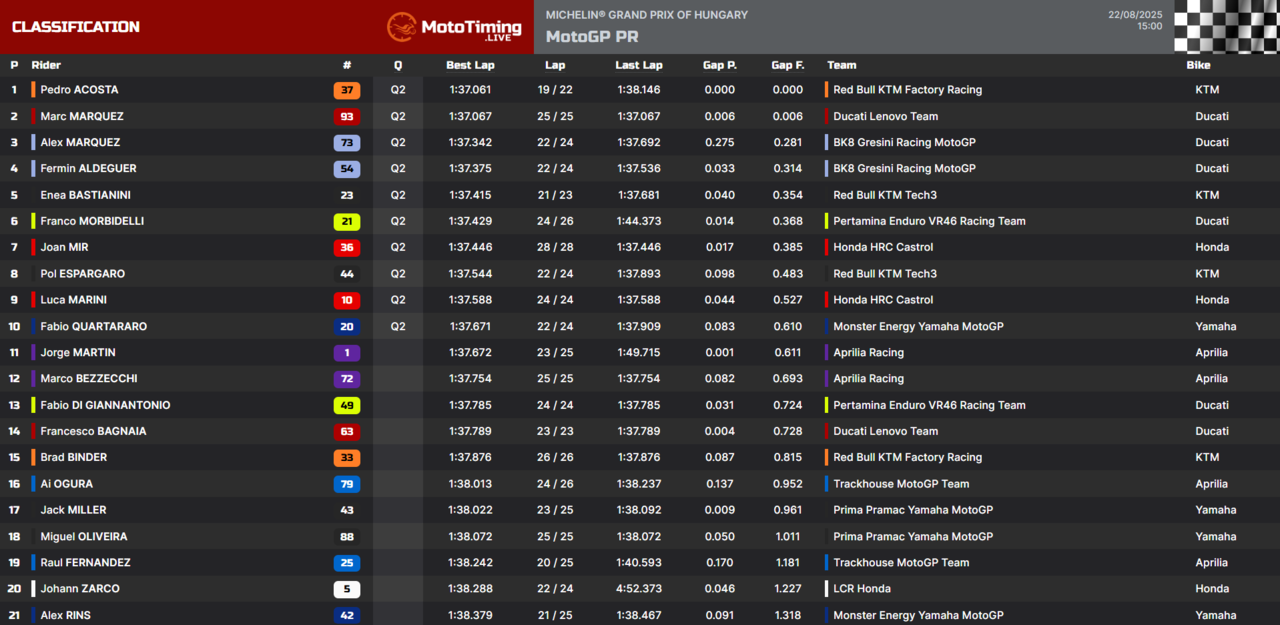
Task: Click Prima Pramac Yamaha in Miller's row
Action: coord(913,510)
